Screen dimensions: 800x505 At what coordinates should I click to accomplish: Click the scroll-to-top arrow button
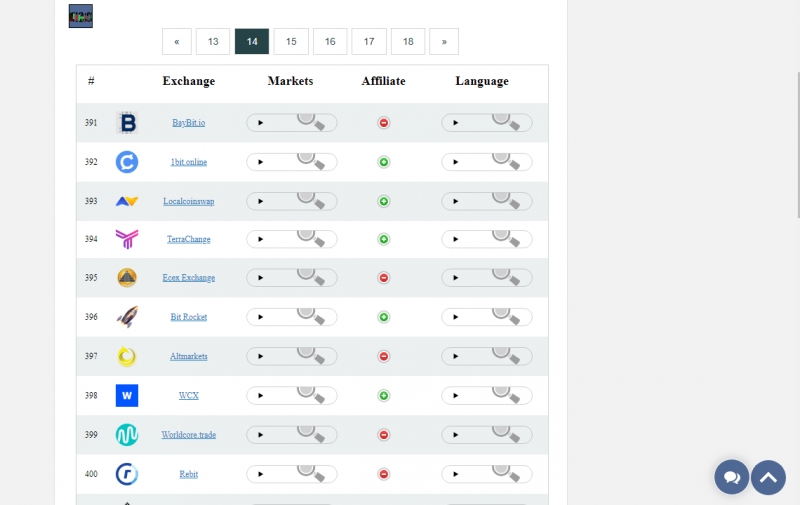pos(768,477)
